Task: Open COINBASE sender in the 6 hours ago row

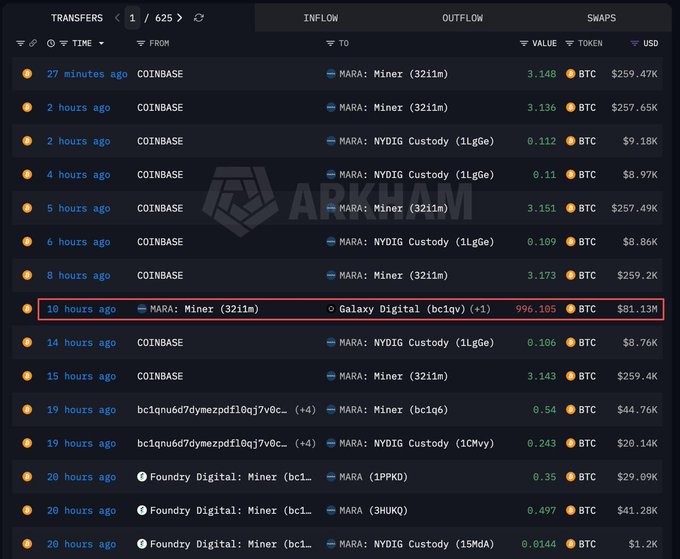Action: [160, 242]
